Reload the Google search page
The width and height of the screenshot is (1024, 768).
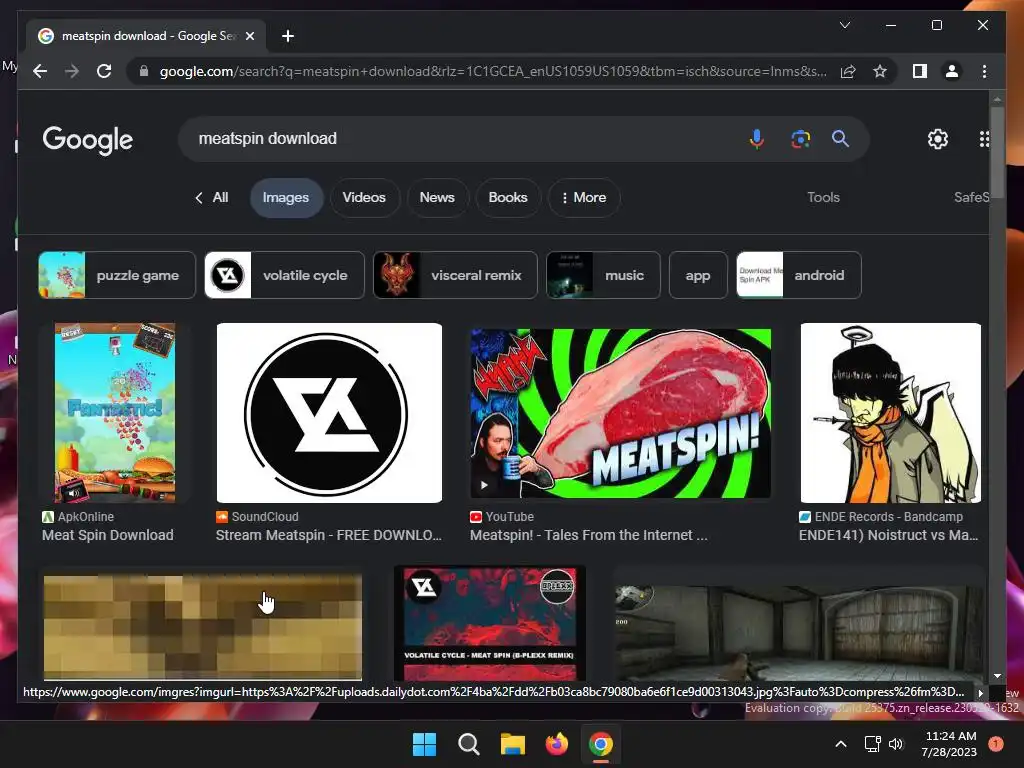tap(104, 71)
